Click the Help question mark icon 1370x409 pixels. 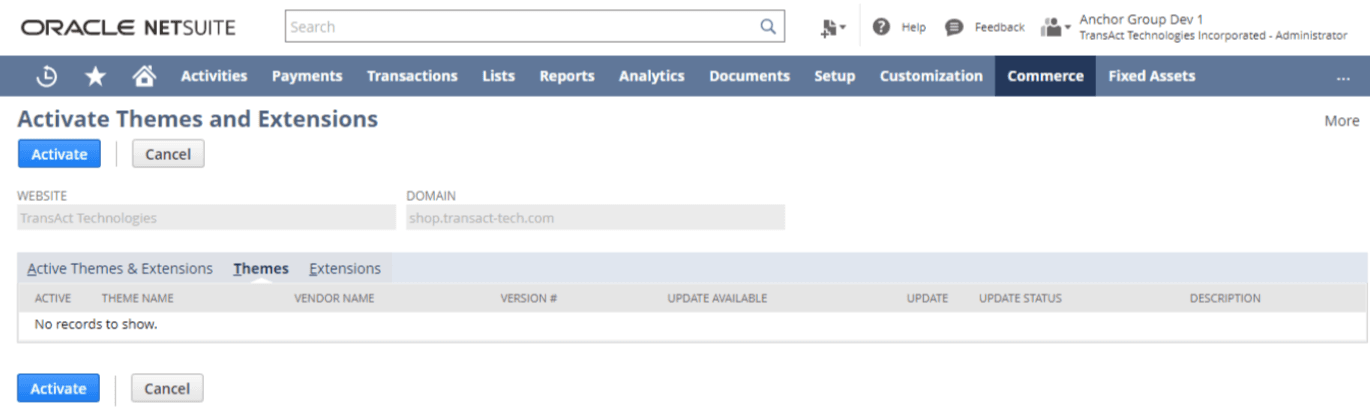pos(881,27)
